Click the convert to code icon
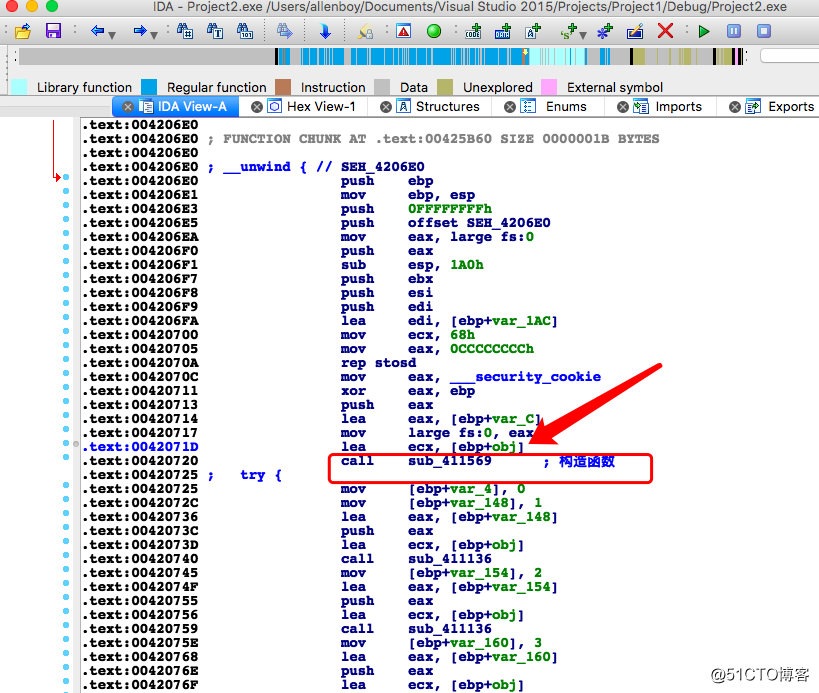 click(473, 31)
